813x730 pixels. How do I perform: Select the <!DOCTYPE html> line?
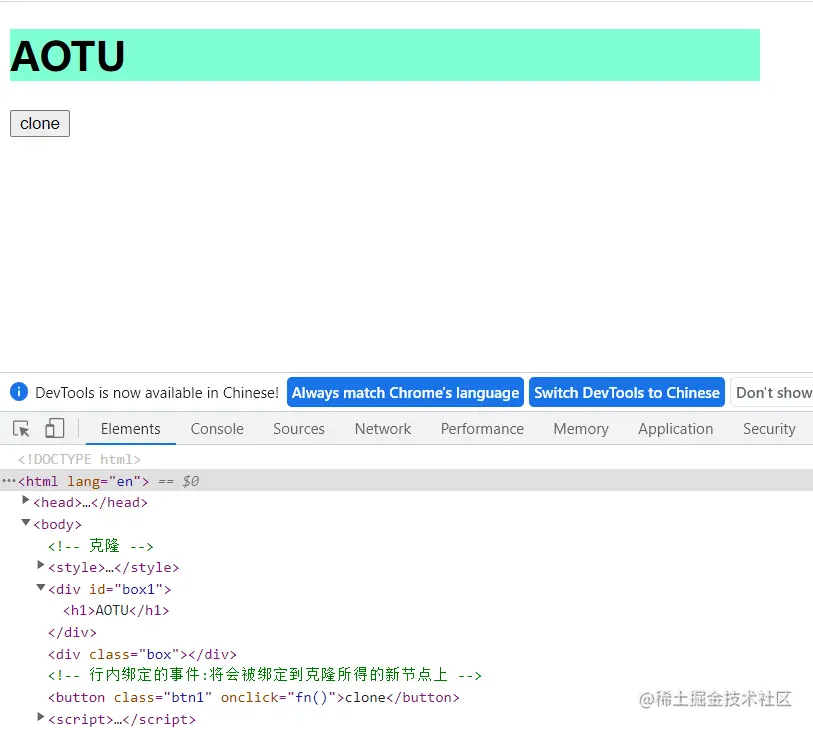(x=79, y=459)
